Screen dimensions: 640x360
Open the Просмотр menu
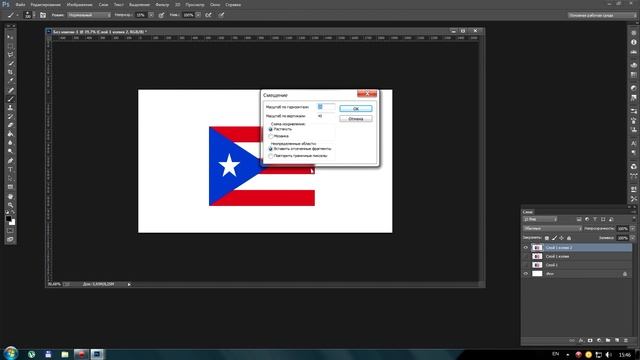195,4
